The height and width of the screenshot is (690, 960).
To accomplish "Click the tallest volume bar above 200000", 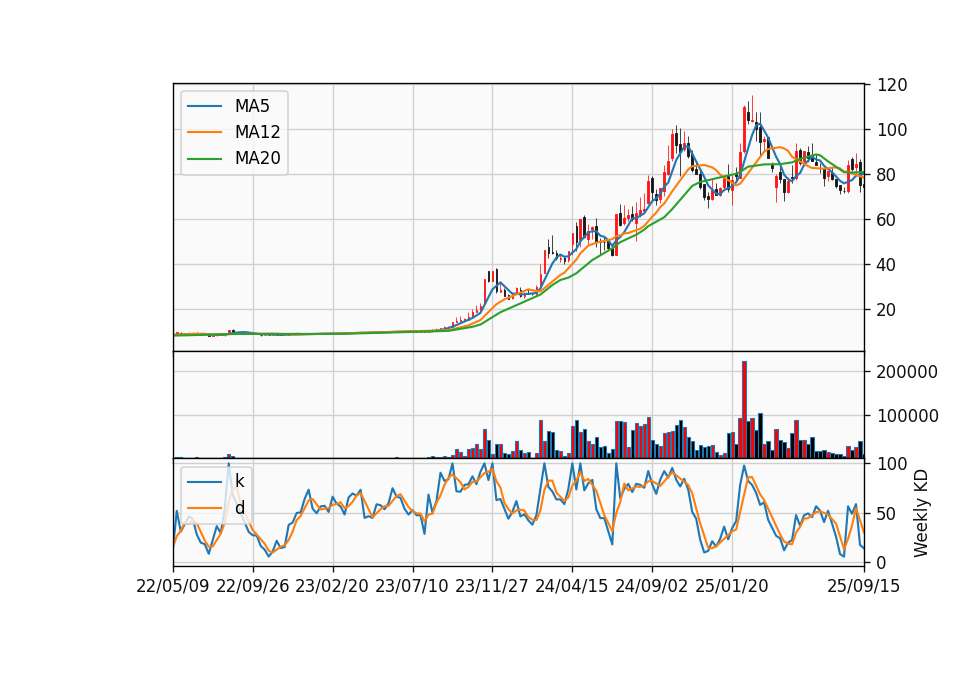I will (744, 410).
